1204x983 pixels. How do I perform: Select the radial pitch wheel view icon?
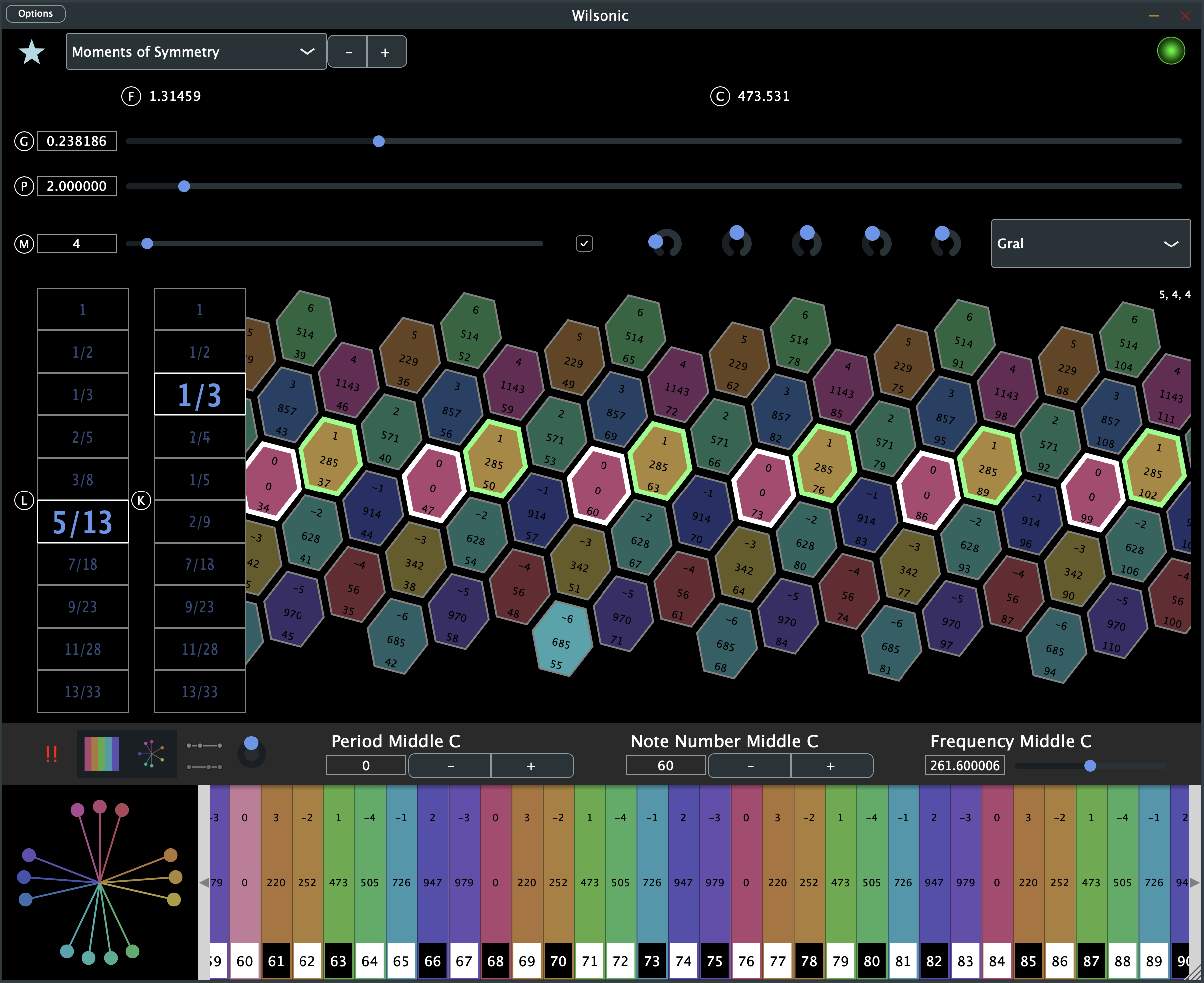tap(151, 753)
